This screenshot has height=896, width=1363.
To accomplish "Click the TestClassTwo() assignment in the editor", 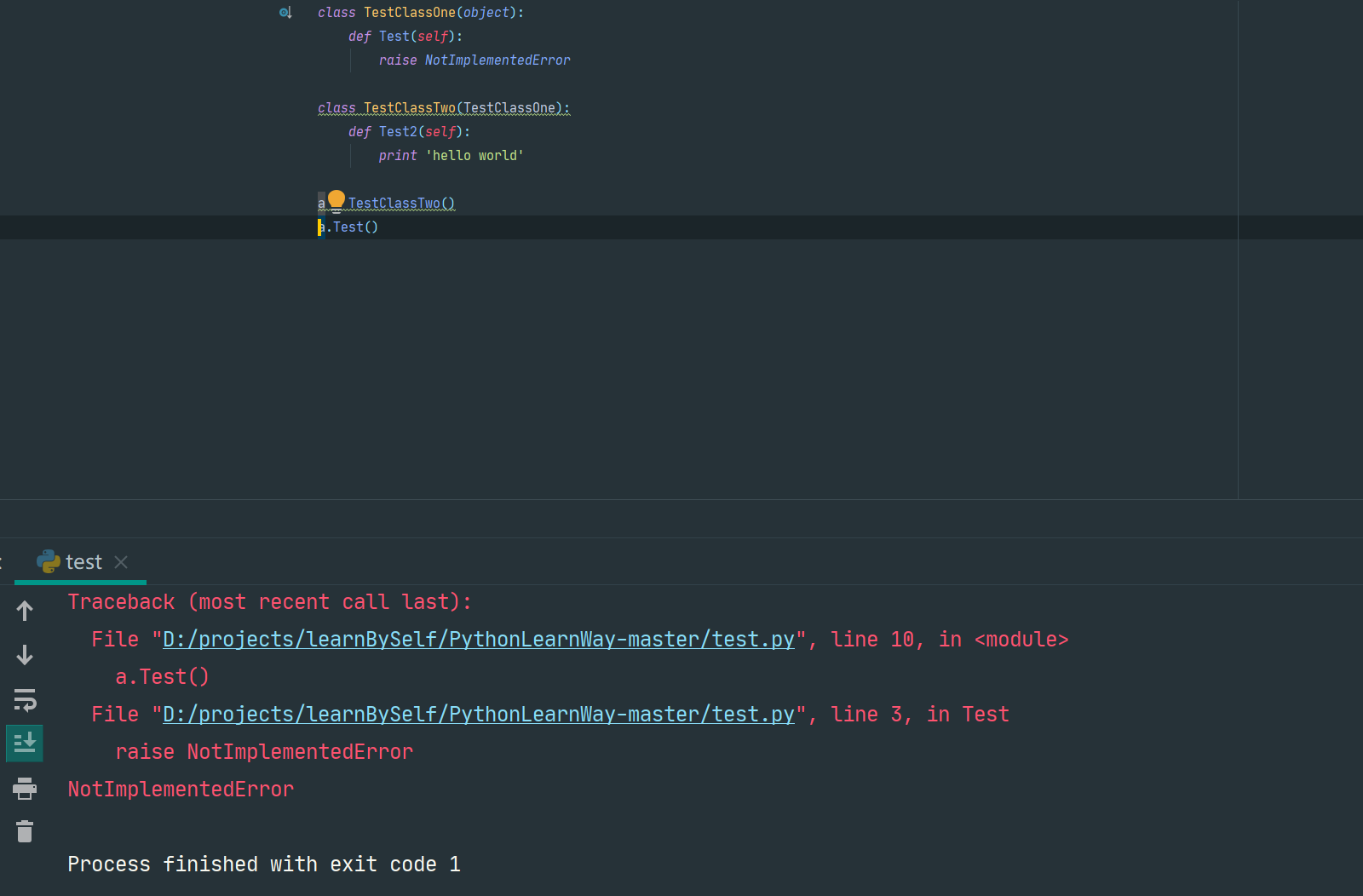I will point(387,204).
